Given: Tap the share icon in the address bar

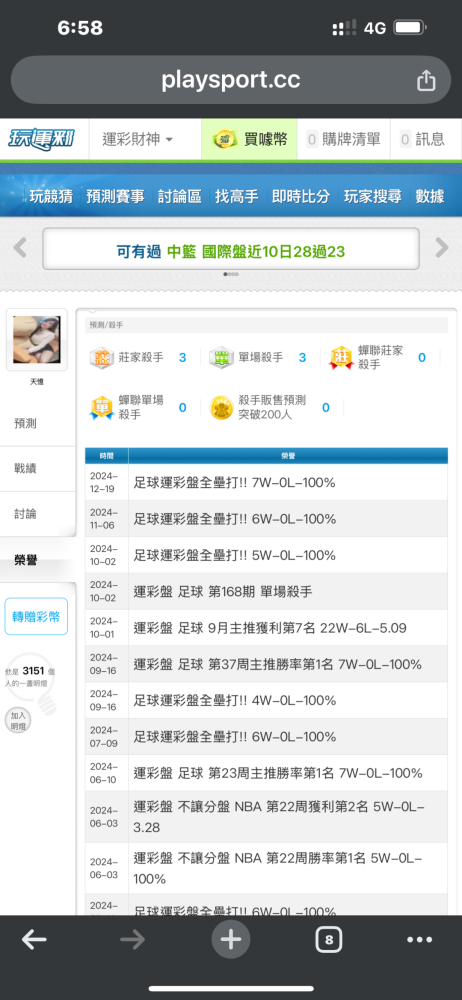Looking at the screenshot, I should [x=426, y=81].
